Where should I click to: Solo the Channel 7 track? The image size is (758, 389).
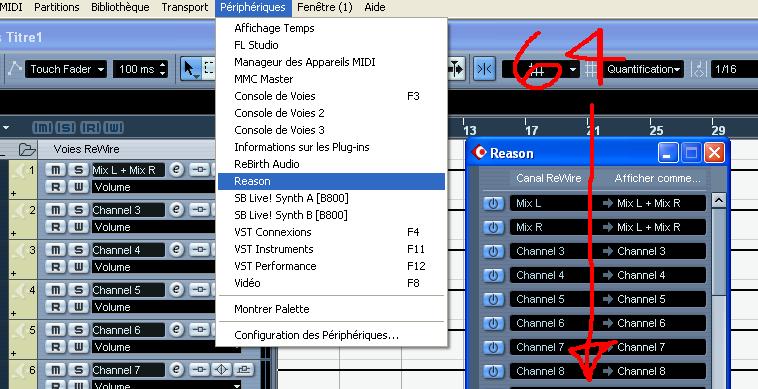coord(78,370)
